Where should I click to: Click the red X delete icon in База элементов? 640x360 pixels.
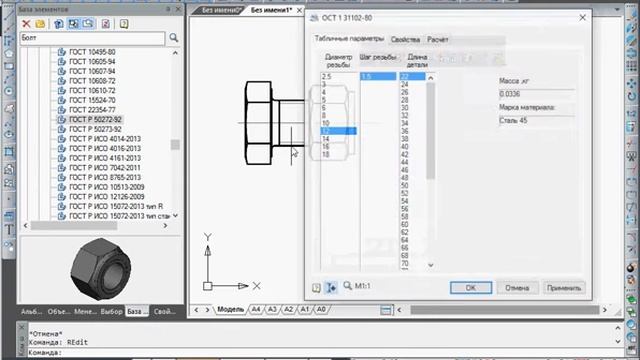point(26,24)
